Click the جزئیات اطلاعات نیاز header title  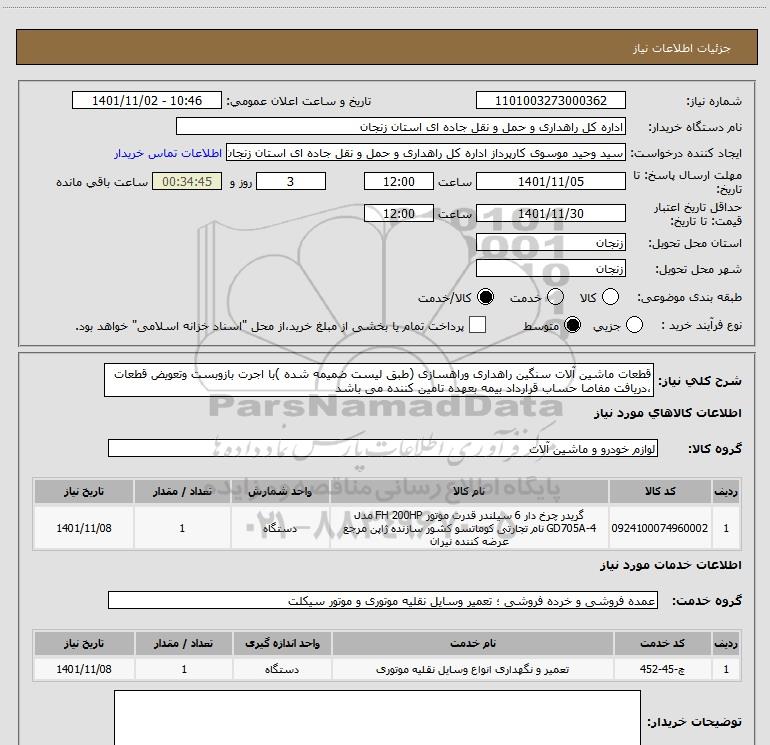(682, 48)
